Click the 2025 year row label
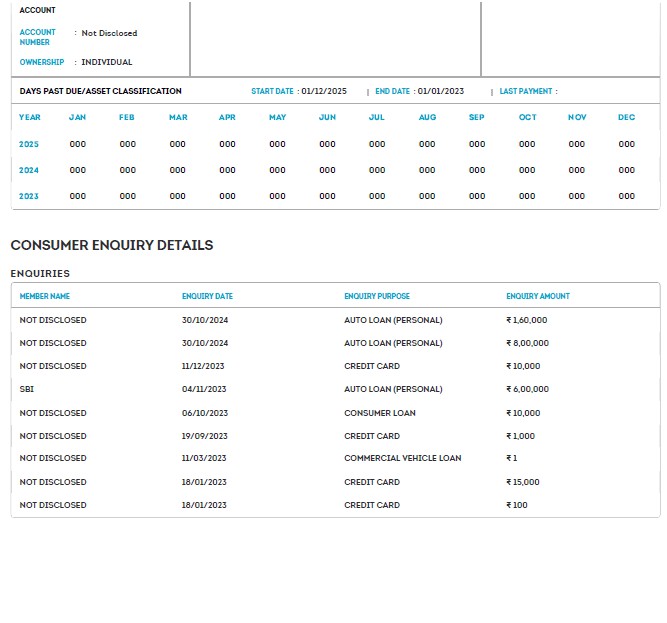667x623 pixels. click(29, 144)
